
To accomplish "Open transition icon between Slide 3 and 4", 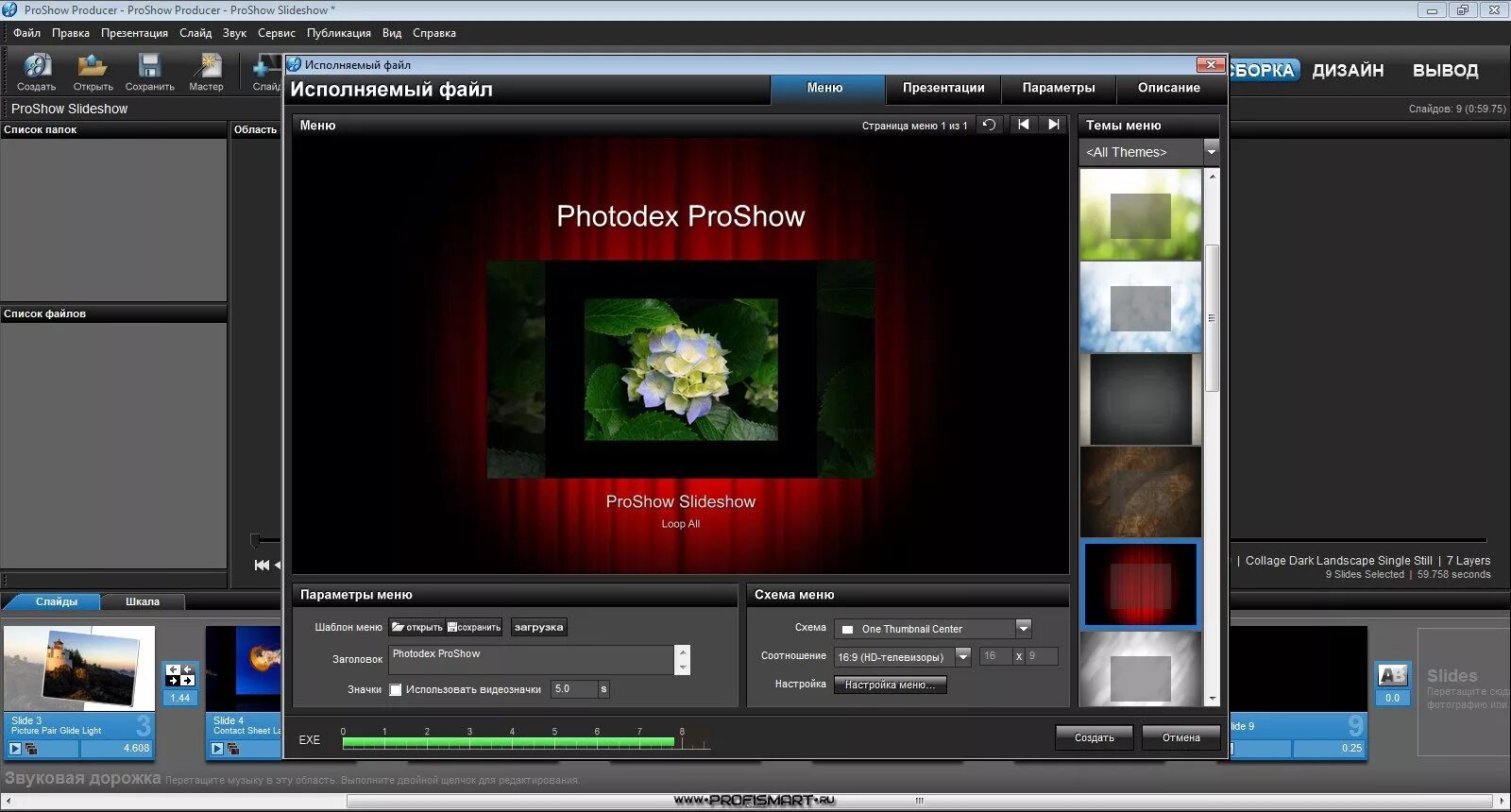I will 179,675.
